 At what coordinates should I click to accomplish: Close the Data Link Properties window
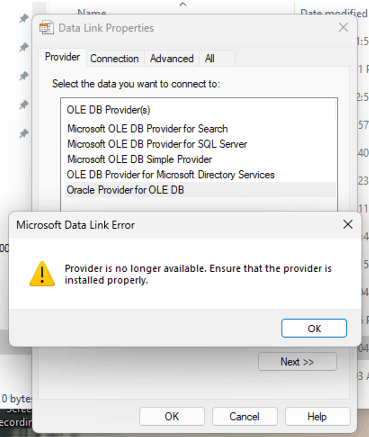tap(343, 27)
